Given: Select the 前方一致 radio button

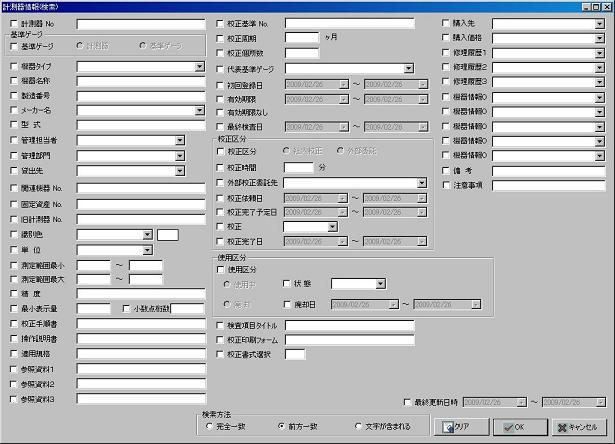Looking at the screenshot, I should point(282,426).
